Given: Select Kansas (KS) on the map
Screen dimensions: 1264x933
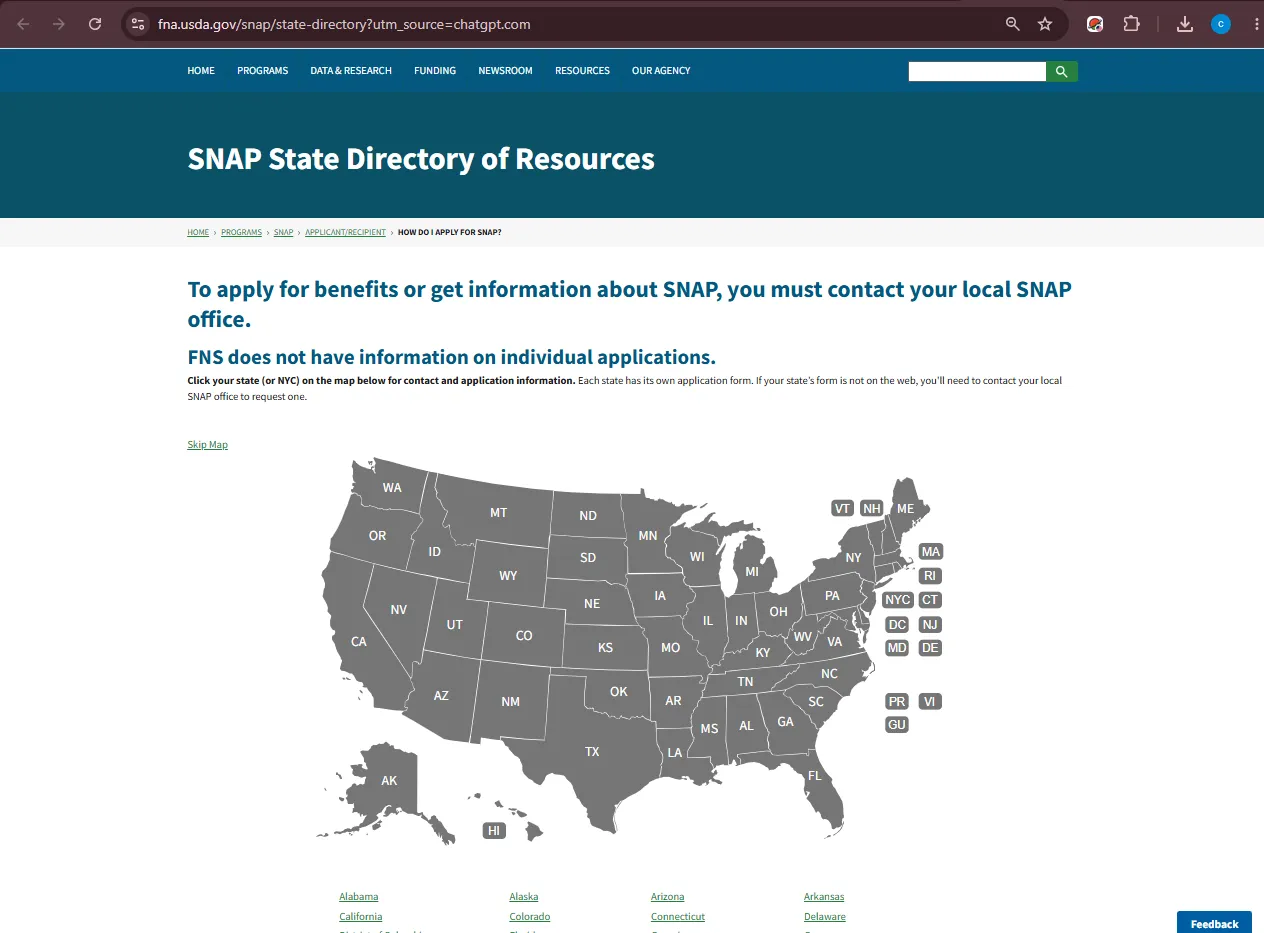Looking at the screenshot, I should click(605, 648).
